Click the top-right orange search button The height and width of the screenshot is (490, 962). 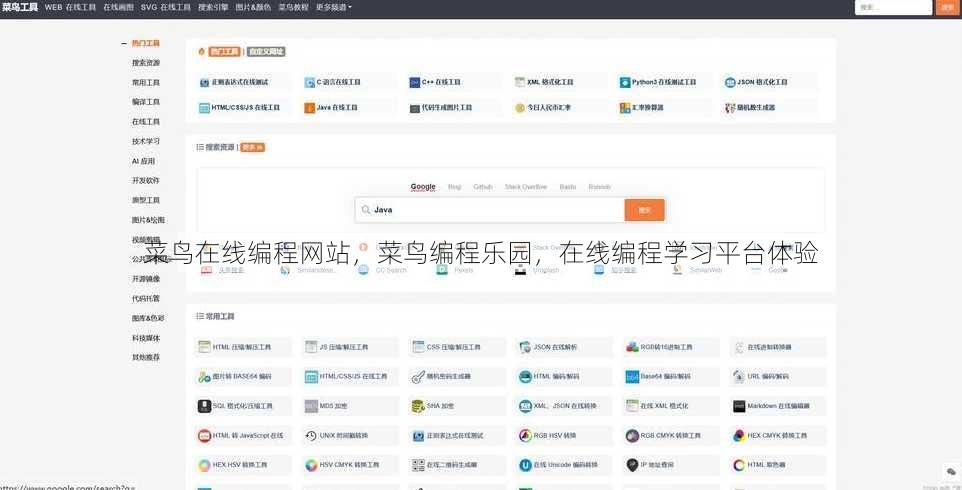946,7
